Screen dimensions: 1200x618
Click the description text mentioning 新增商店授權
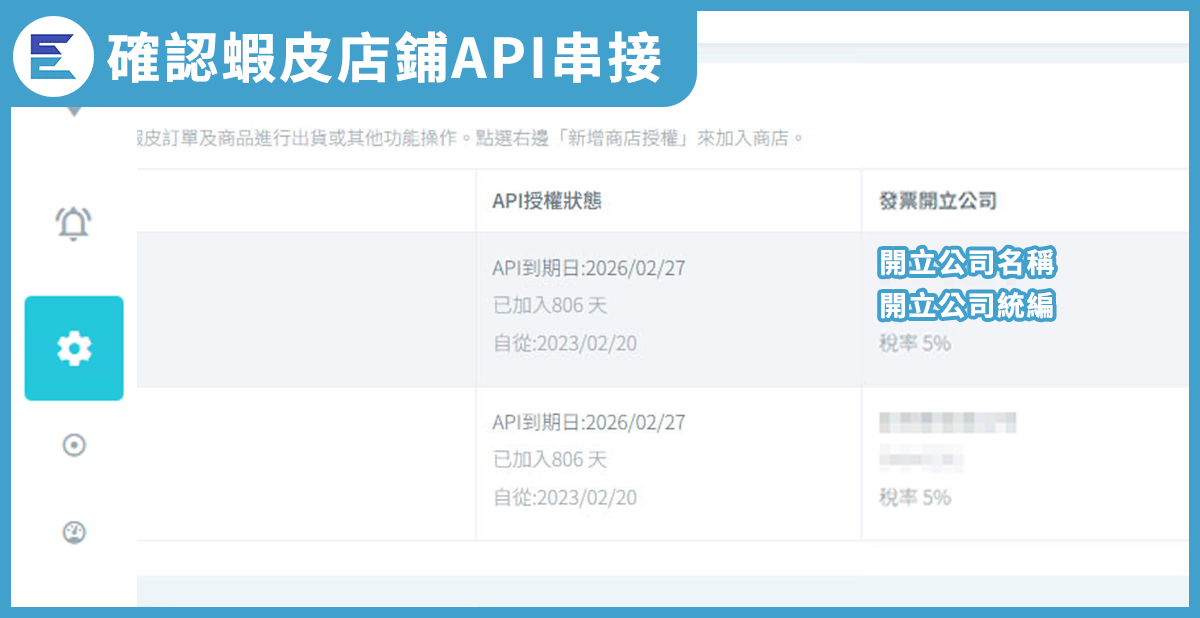(470, 137)
